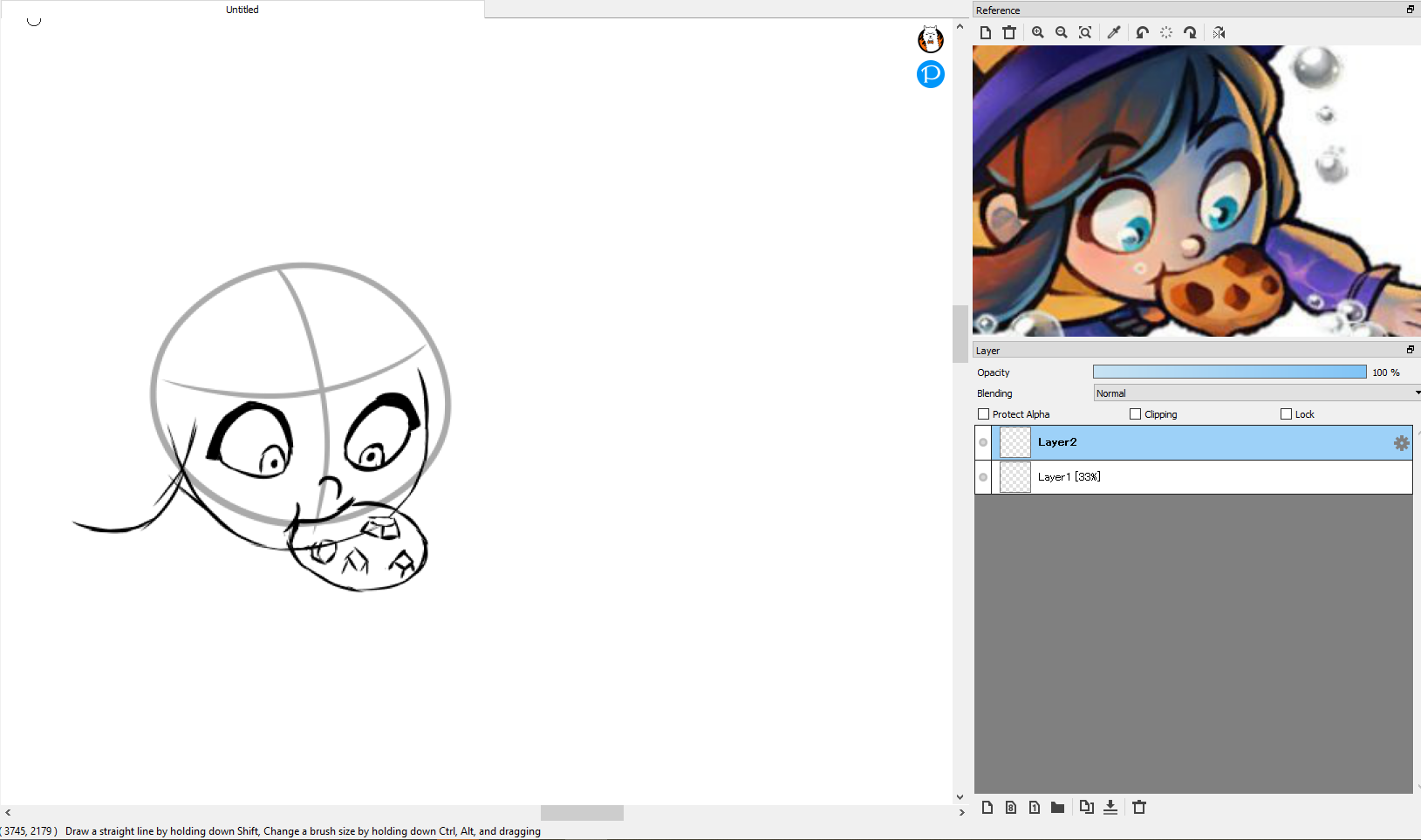Click the Layer2 thumbnail

[1015, 442]
